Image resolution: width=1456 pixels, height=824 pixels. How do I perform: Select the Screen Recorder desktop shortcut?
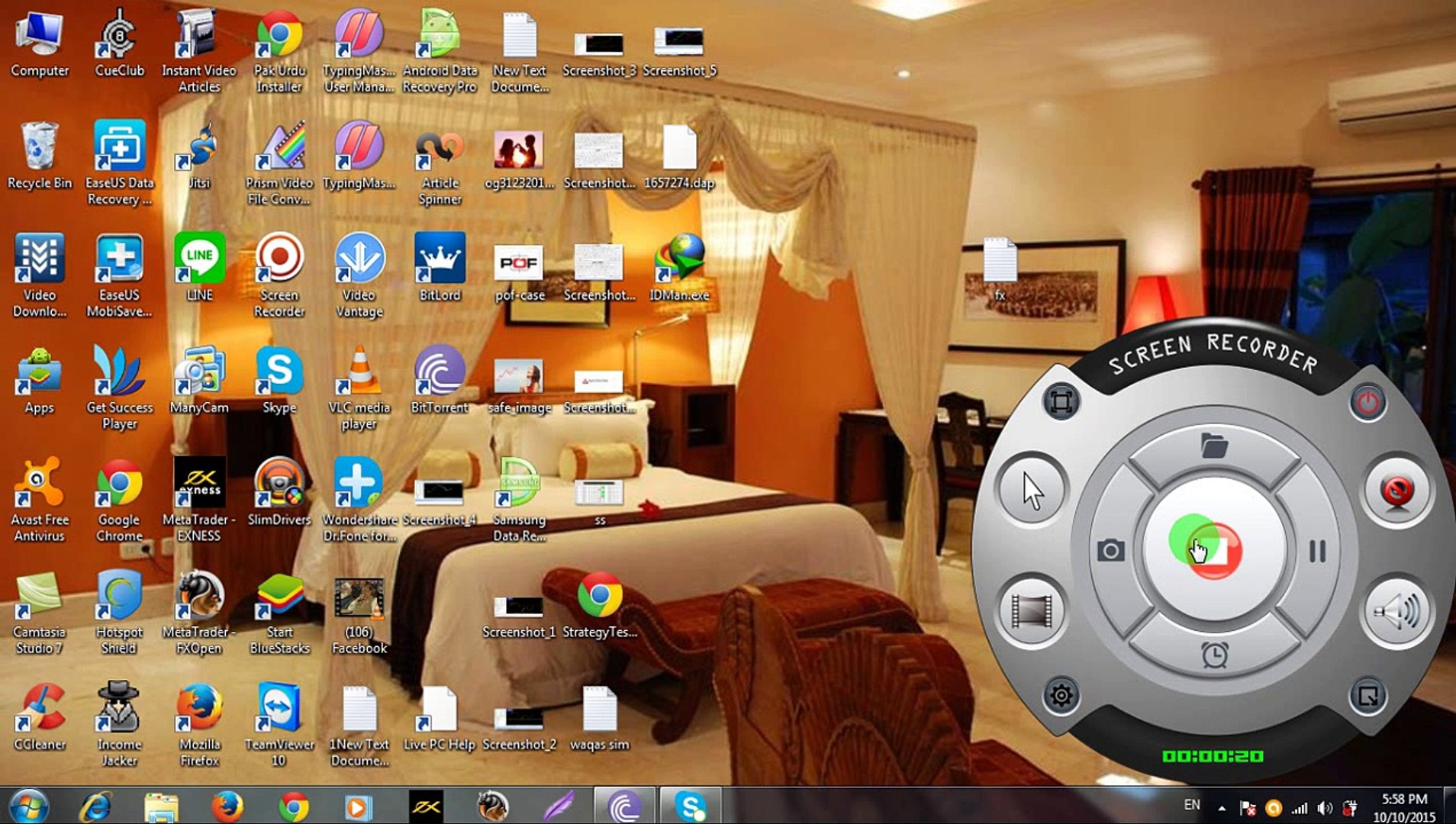pyautogui.click(x=279, y=275)
